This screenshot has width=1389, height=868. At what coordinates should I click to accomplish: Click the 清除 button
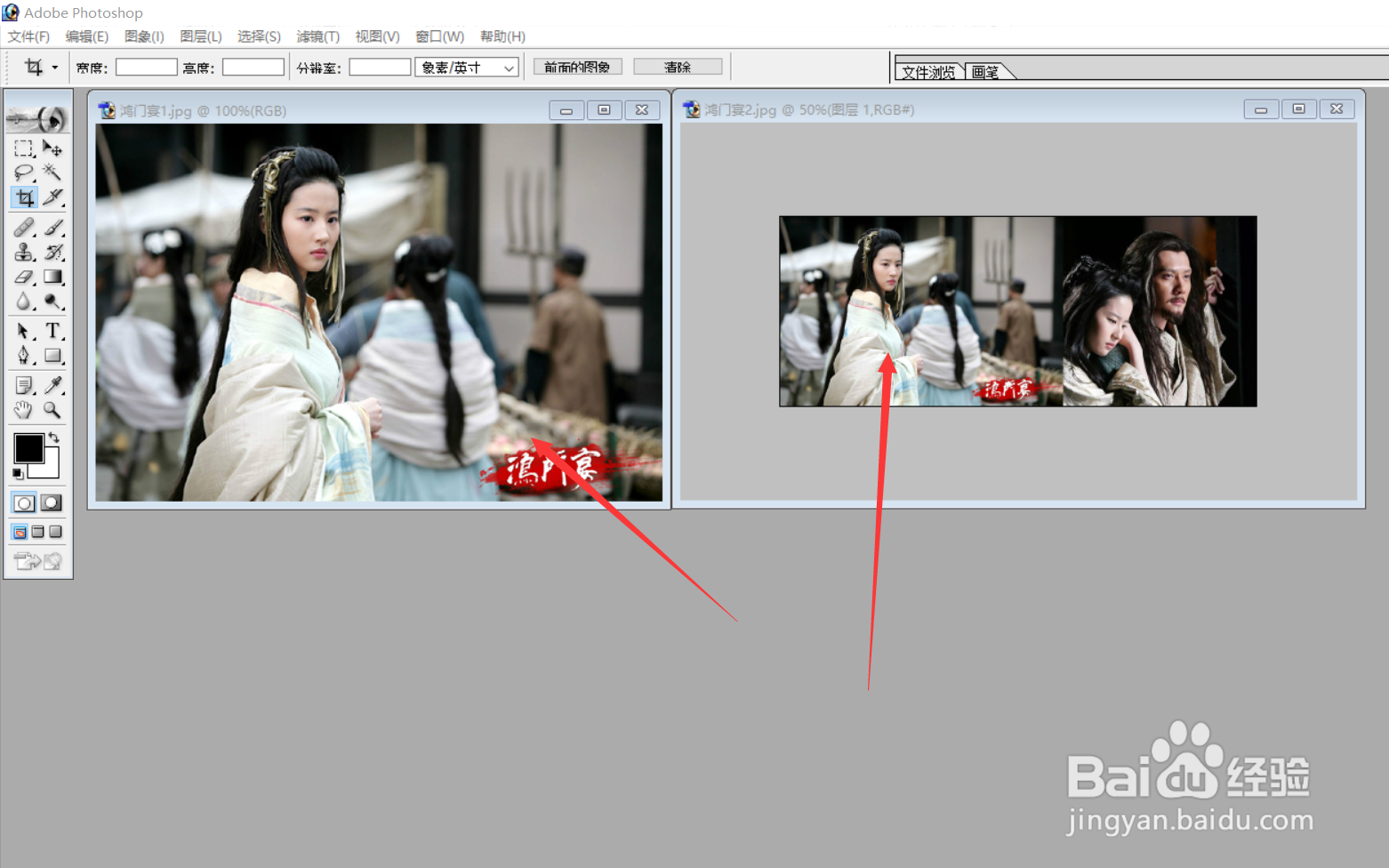click(678, 68)
